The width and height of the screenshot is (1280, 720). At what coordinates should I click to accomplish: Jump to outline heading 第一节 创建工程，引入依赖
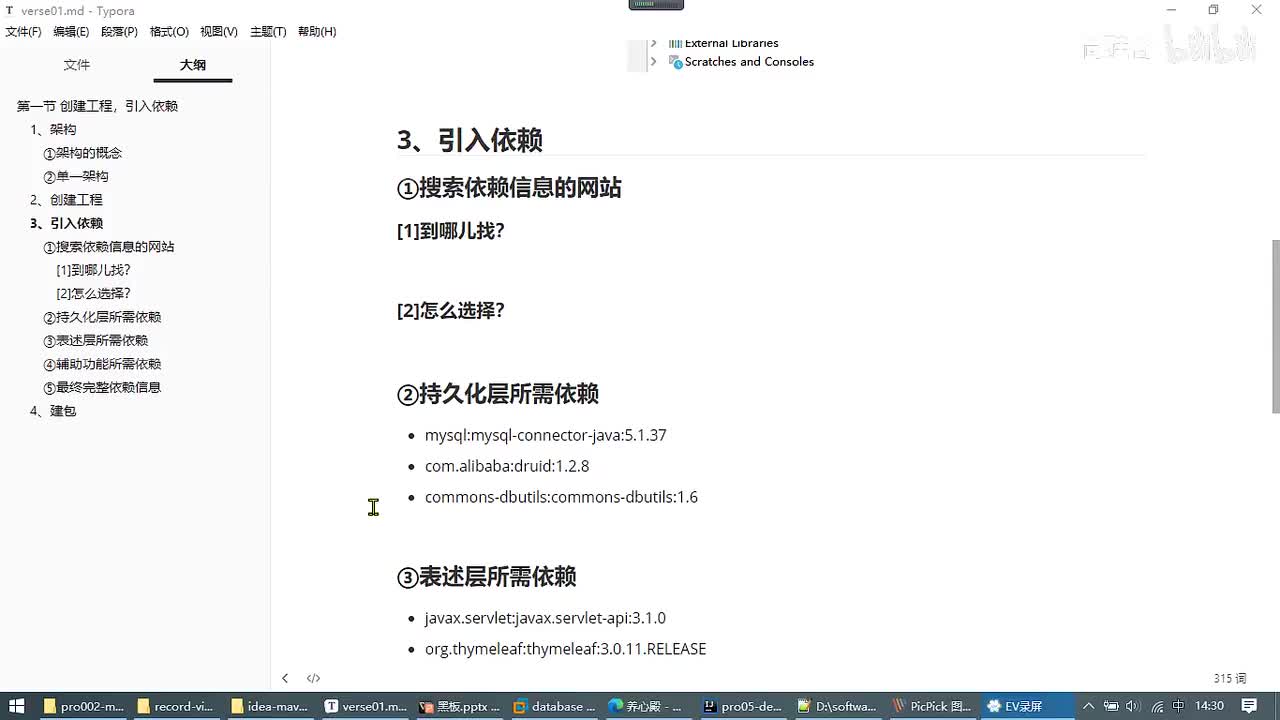point(97,106)
